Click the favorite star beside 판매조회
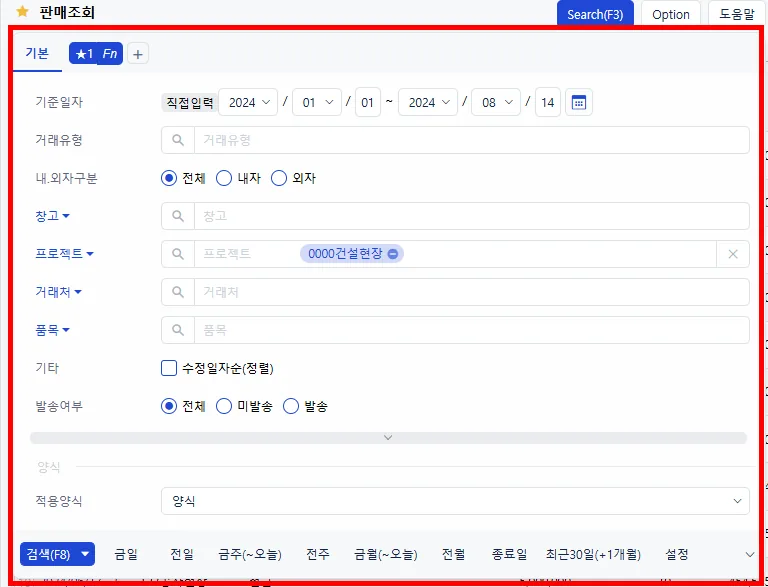Image resolution: width=768 pixels, height=587 pixels. pyautogui.click(x=22, y=12)
